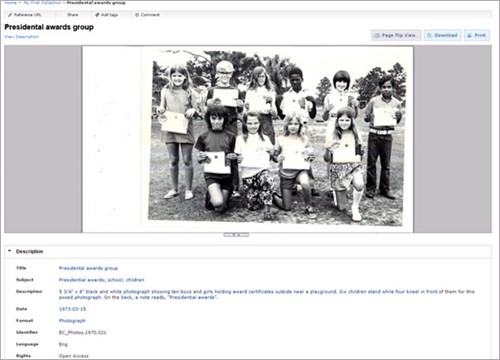Grab the image viewer resize handle
Screen dimensions: 500x360
tap(236, 235)
